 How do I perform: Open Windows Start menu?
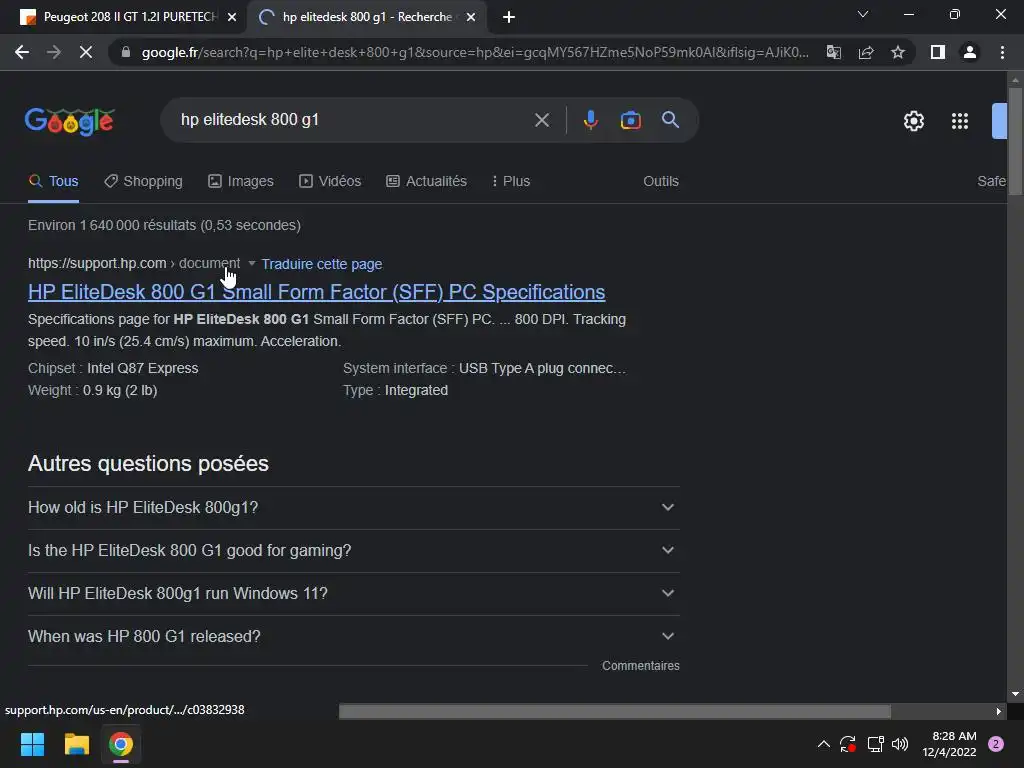pos(32,744)
